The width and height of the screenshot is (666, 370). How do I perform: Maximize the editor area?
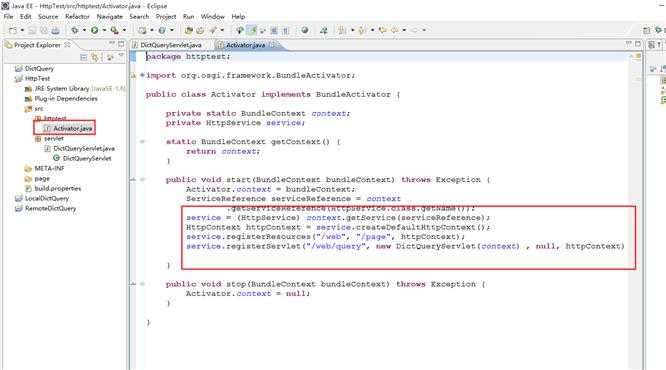tap(638, 44)
